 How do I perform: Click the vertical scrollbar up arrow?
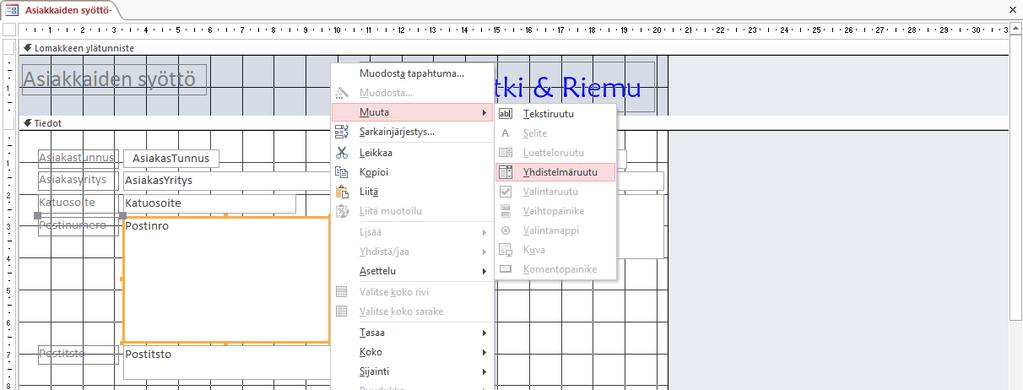coord(1016,29)
